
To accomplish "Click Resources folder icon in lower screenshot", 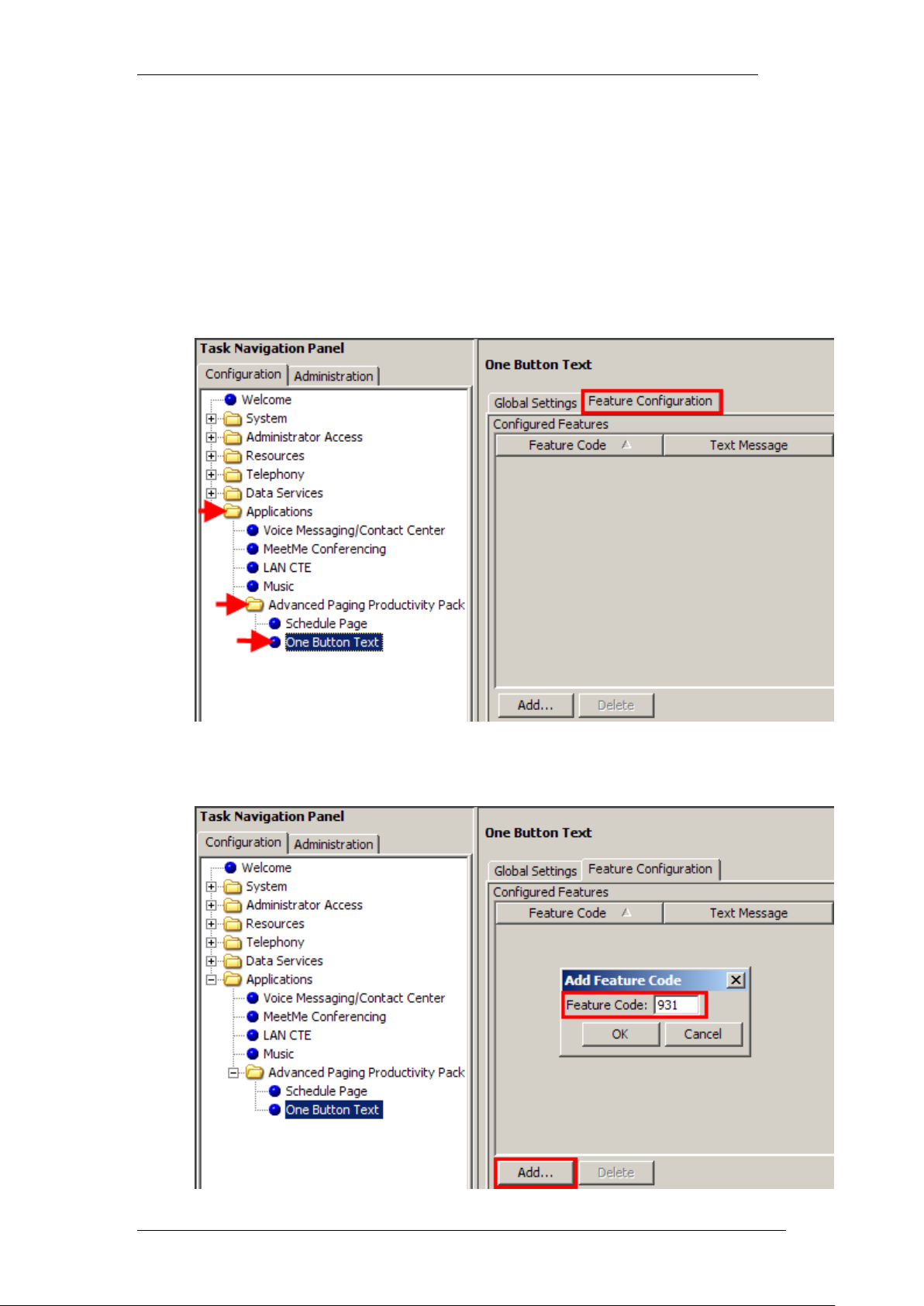I will (x=233, y=924).
